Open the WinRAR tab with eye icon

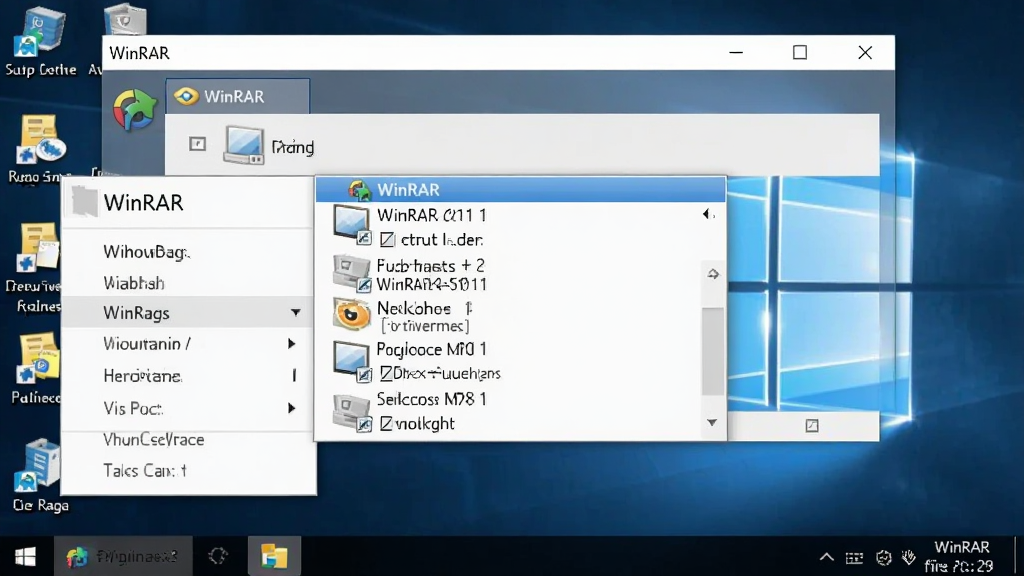(238, 97)
